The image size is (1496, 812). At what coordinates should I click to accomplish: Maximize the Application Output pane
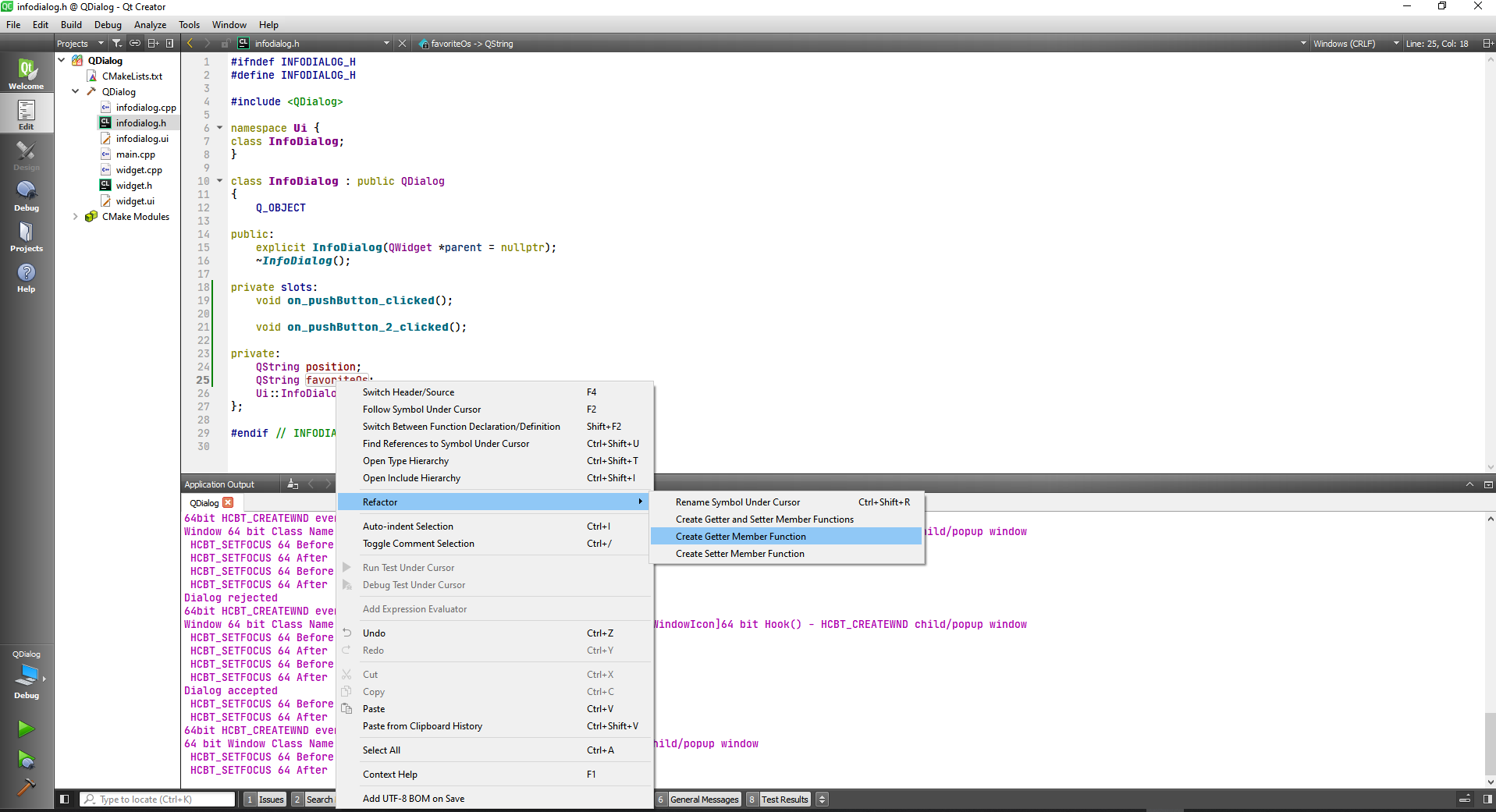[1469, 484]
